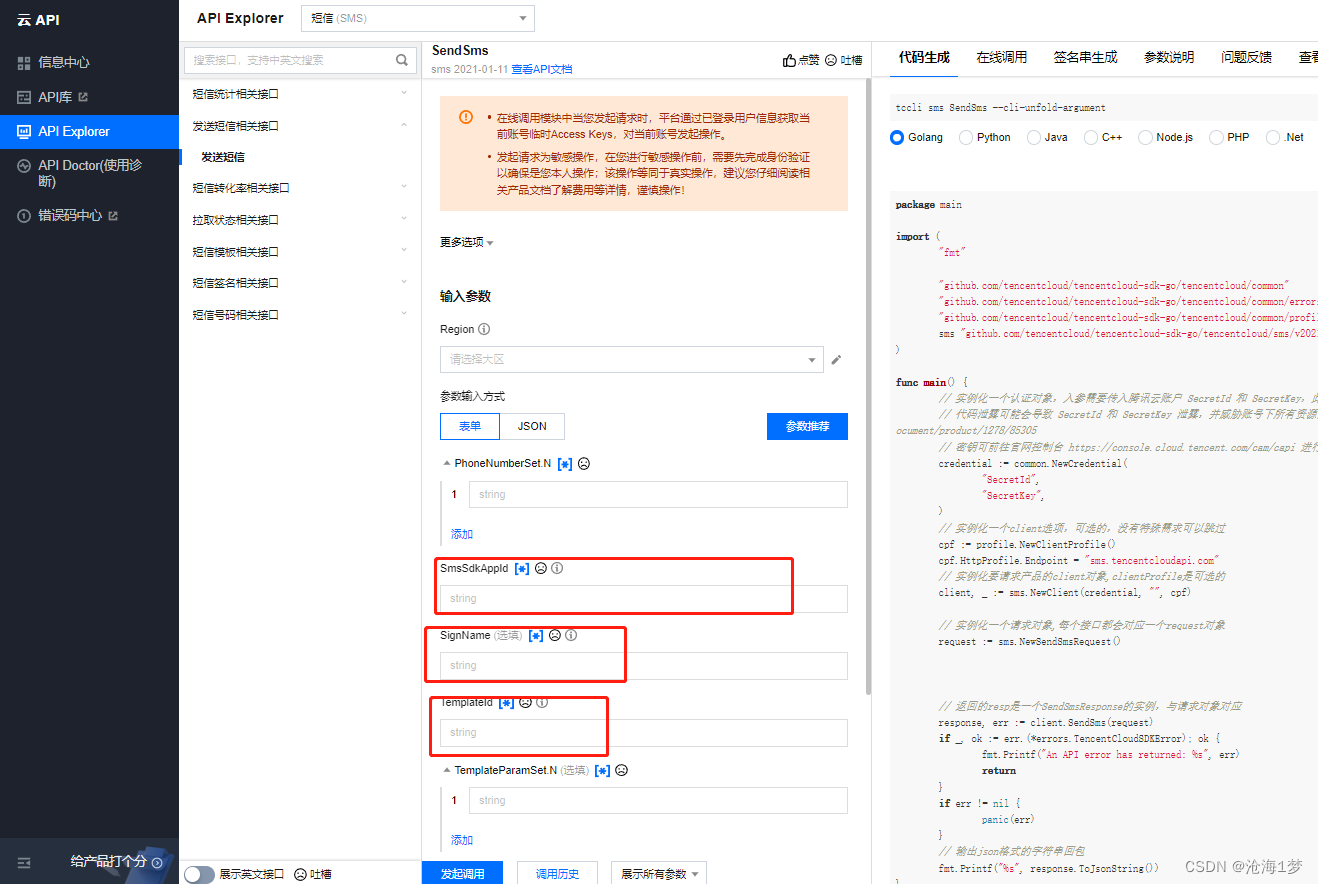Collapse PhoneNumberSet.N parameter triangle
The height and width of the screenshot is (884, 1318).
(x=446, y=463)
